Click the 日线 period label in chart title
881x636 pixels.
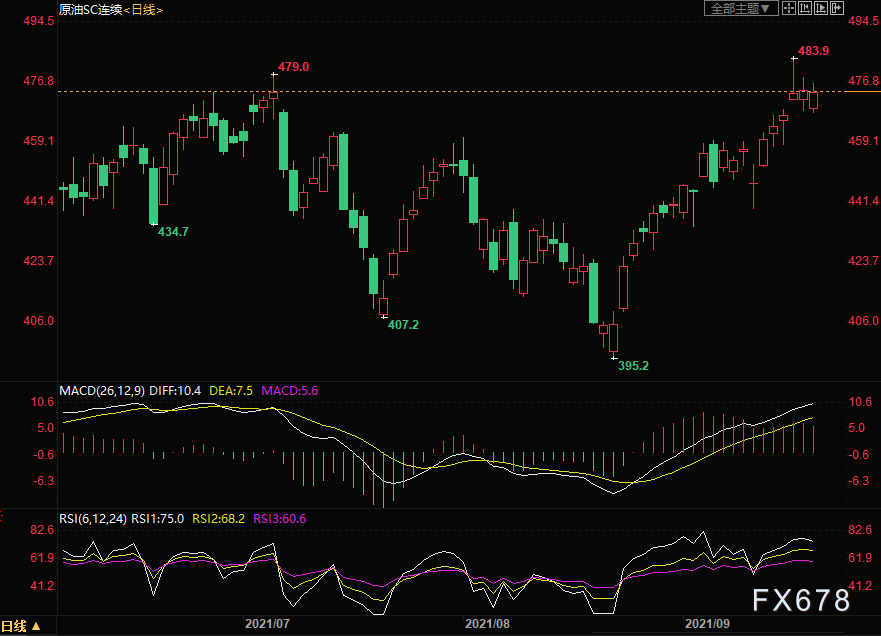point(143,10)
